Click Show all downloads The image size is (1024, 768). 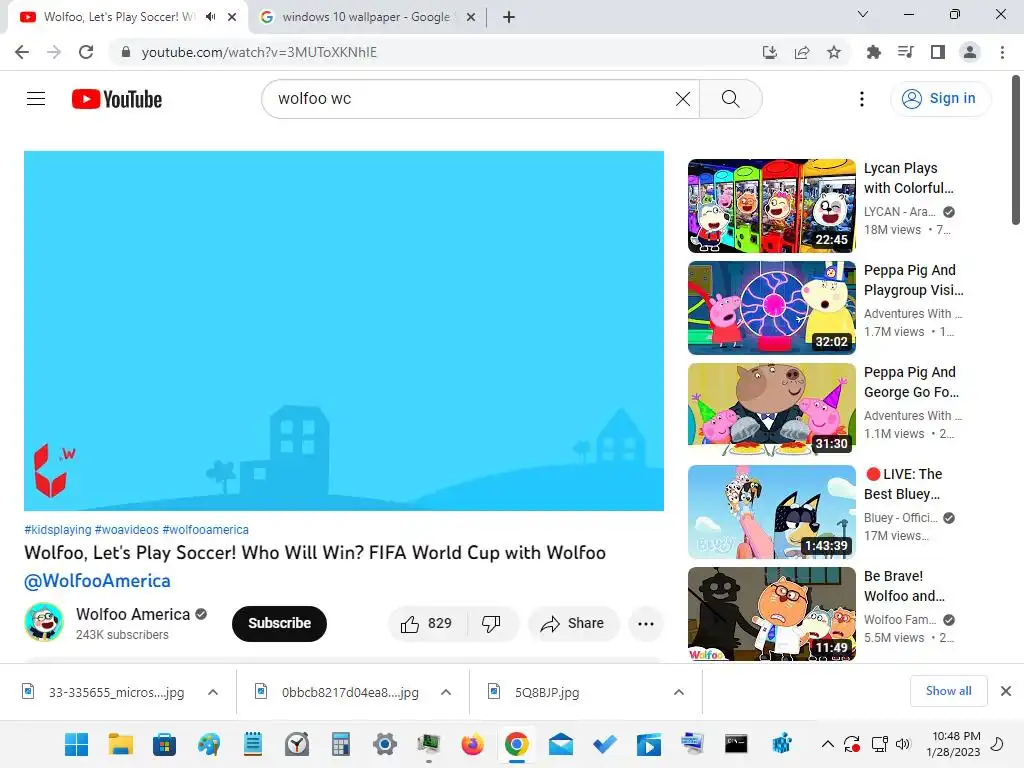[948, 691]
